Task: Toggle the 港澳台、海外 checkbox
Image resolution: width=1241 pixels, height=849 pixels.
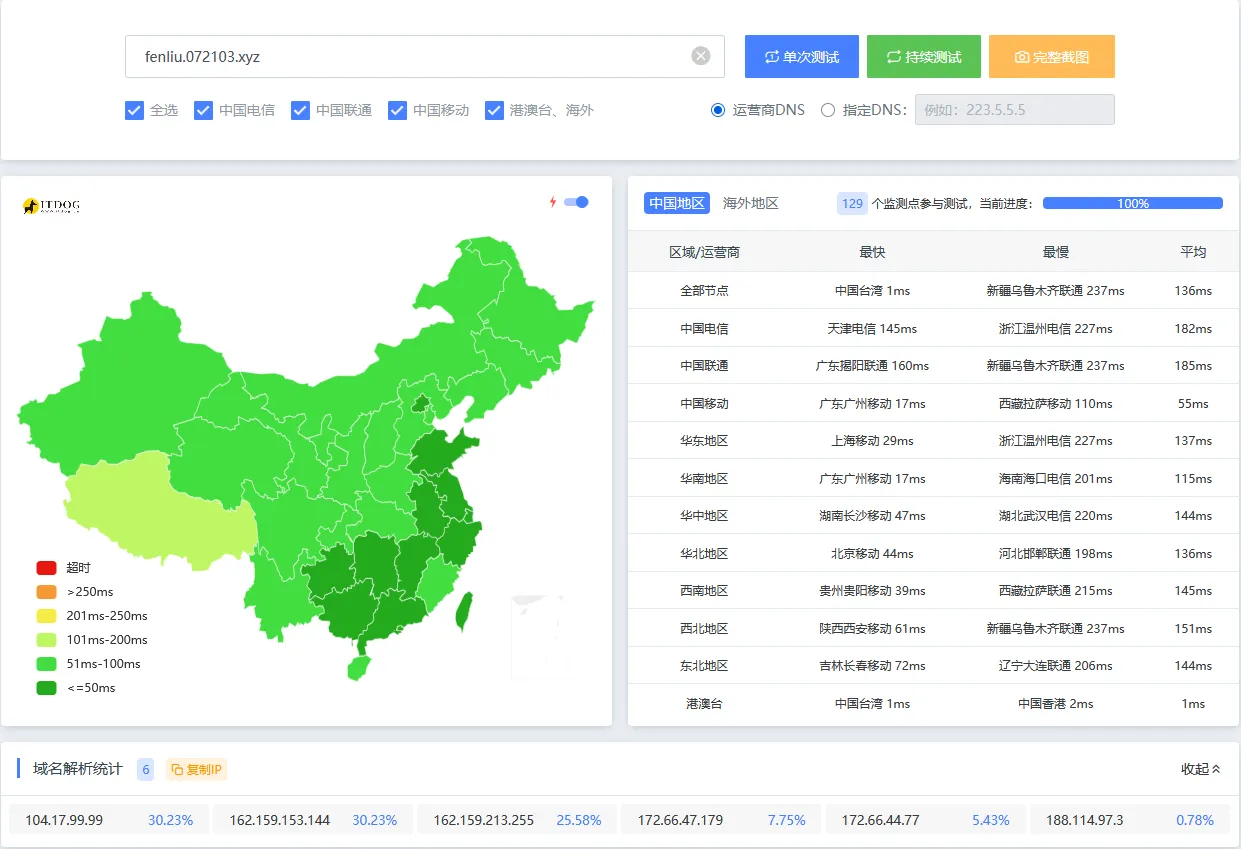Action: (494, 110)
